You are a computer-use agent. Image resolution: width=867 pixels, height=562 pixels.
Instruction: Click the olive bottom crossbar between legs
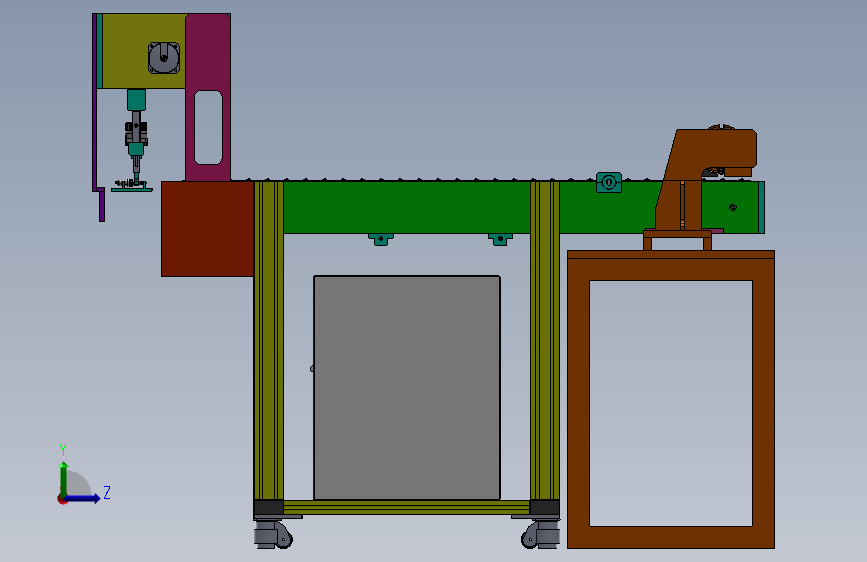[x=406, y=507]
